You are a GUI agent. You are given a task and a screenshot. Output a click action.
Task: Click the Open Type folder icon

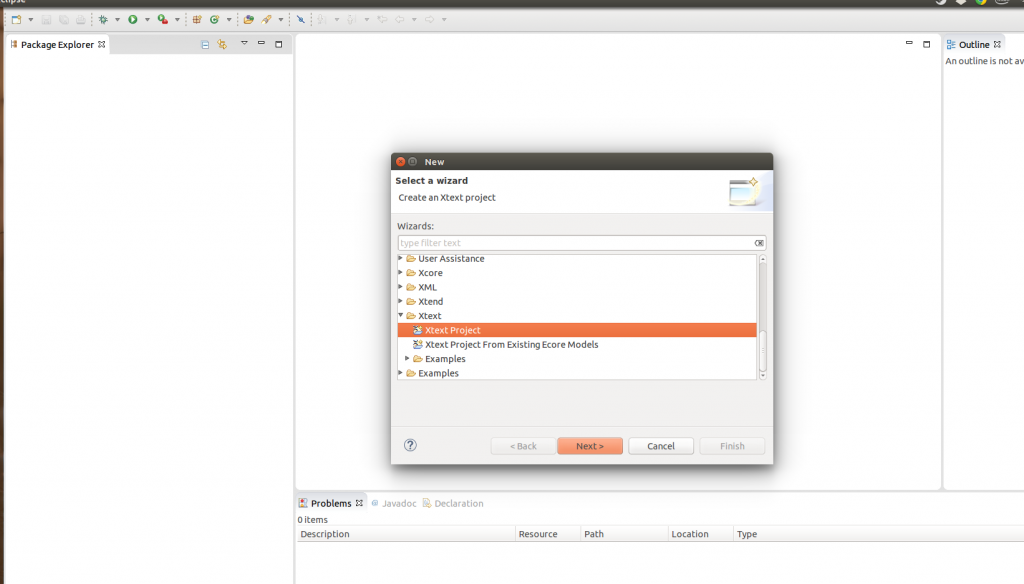(x=248, y=20)
